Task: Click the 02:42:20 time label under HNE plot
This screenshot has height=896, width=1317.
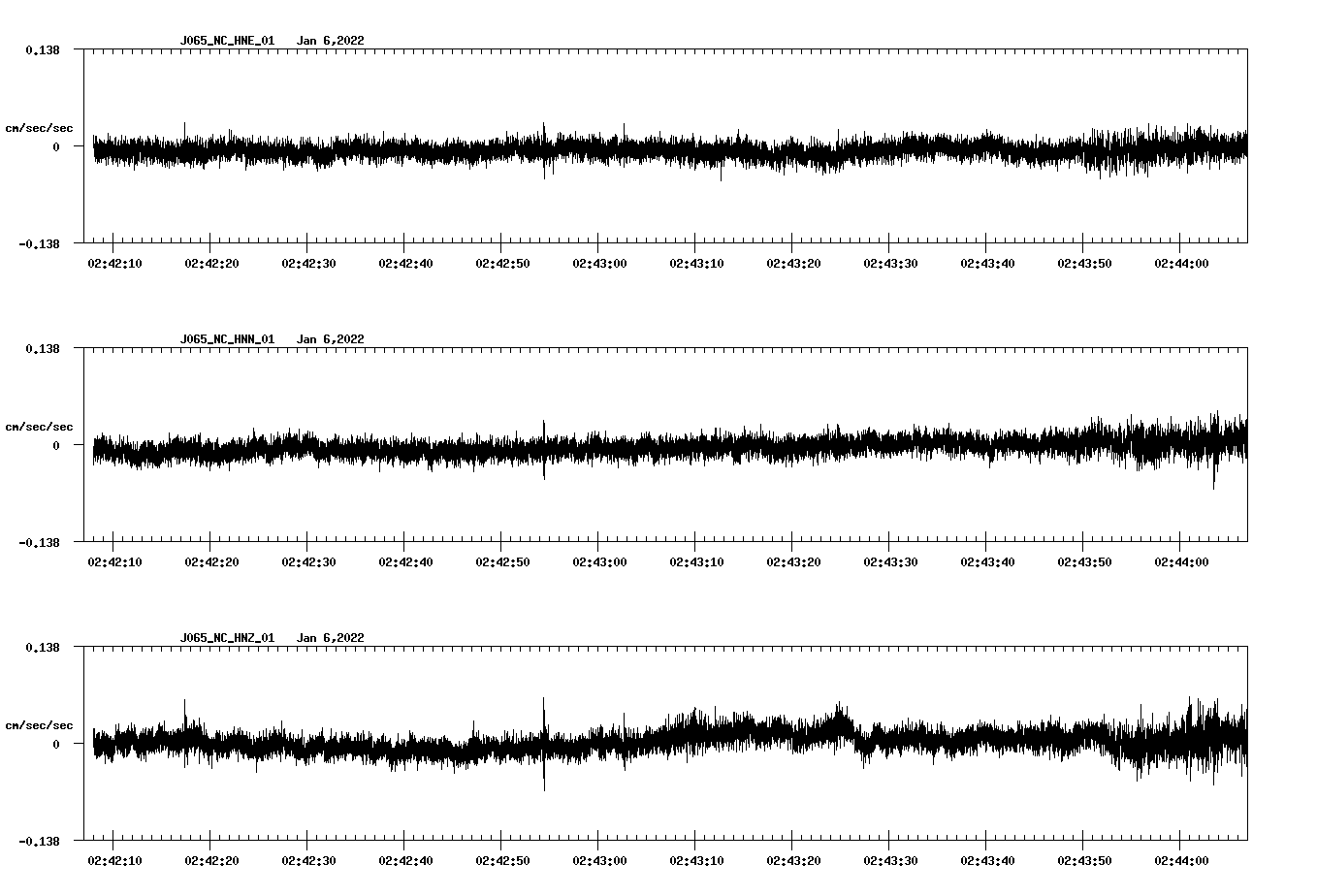Action: 211,264
